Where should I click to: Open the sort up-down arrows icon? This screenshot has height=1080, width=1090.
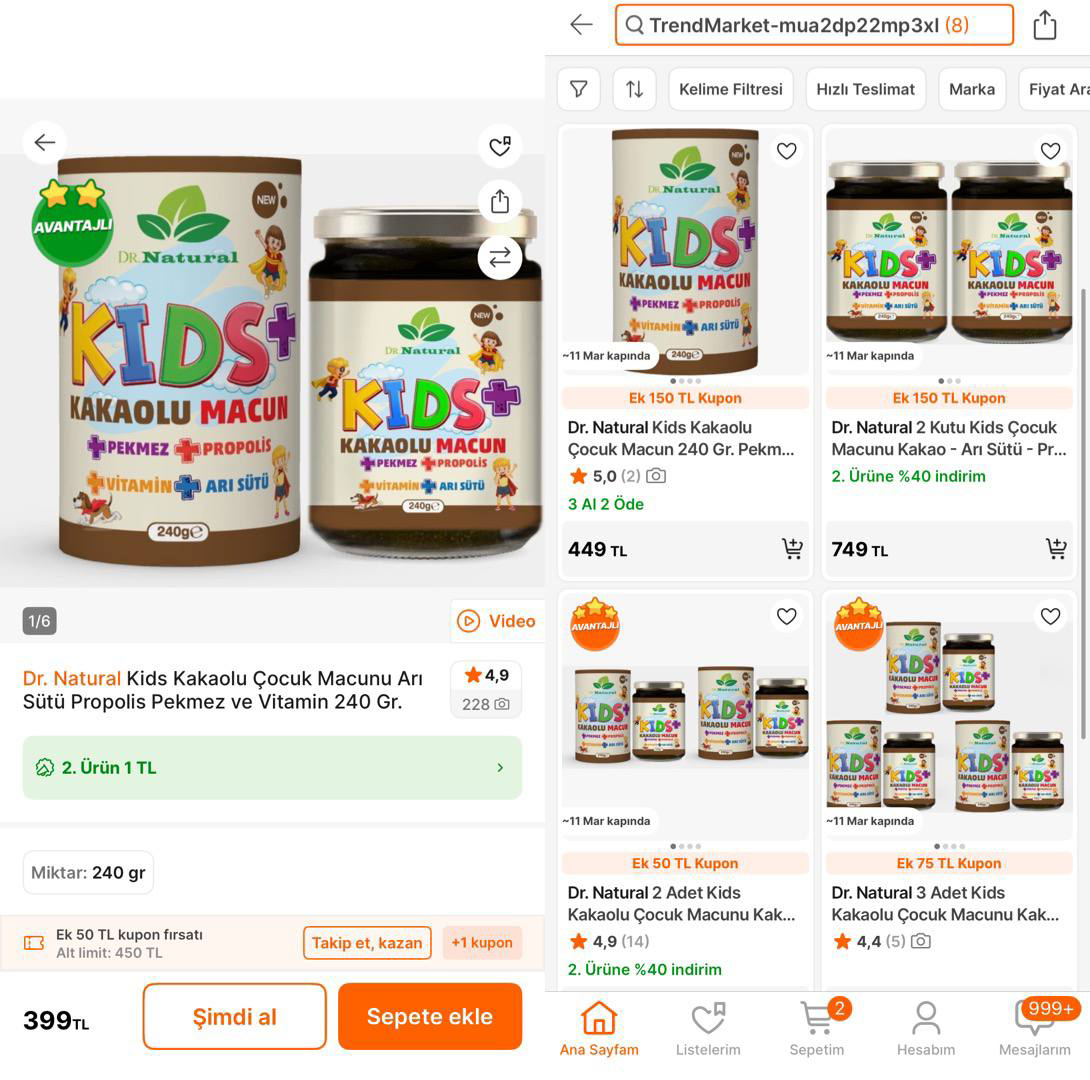click(x=634, y=89)
